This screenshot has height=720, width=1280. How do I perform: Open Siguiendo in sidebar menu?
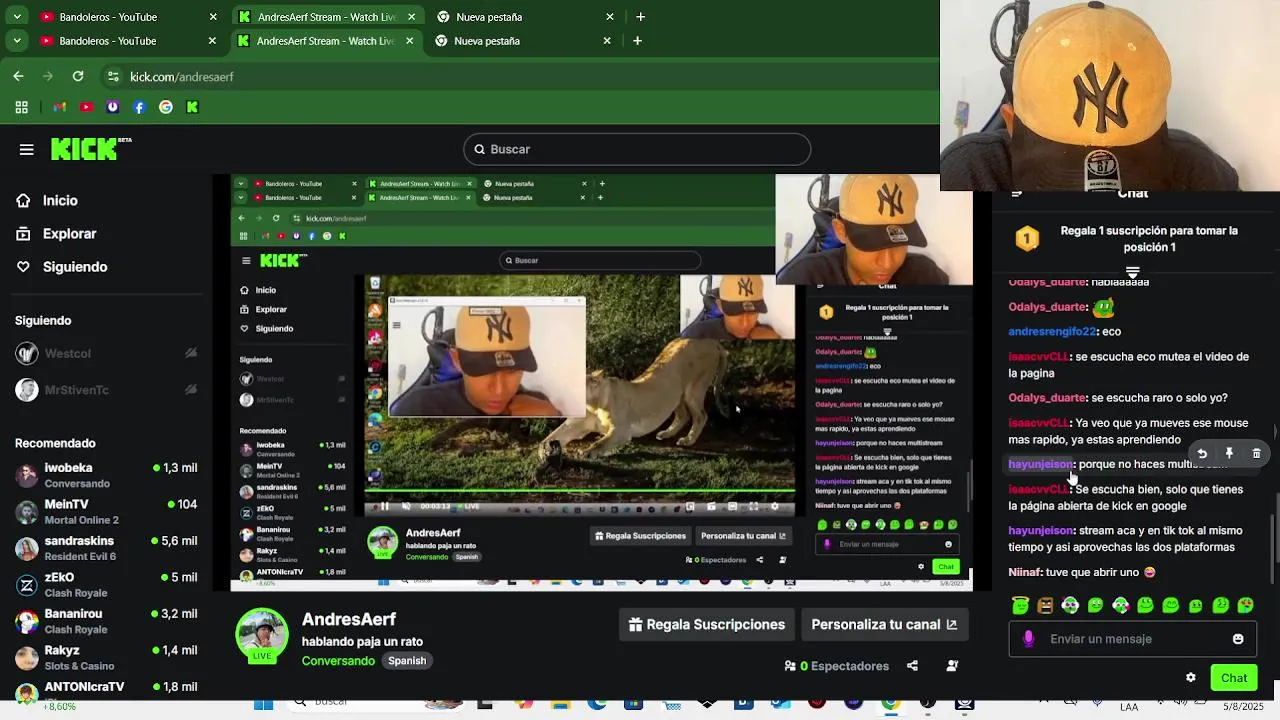click(62, 267)
